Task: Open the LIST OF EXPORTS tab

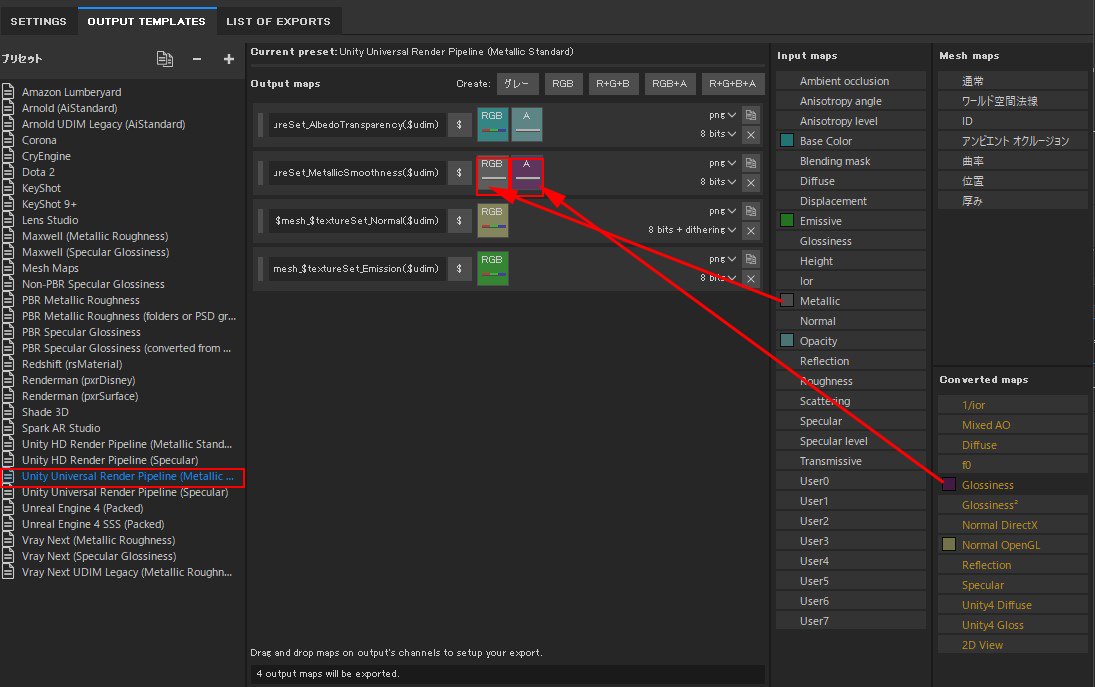Action: (278, 21)
